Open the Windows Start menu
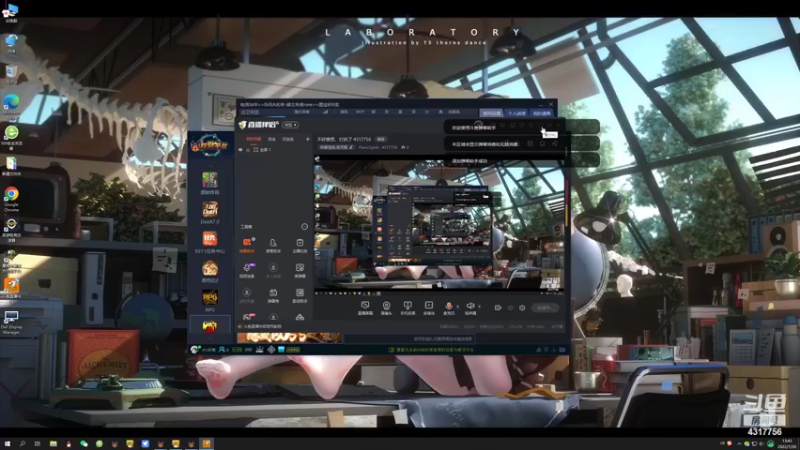 pyautogui.click(x=7, y=443)
